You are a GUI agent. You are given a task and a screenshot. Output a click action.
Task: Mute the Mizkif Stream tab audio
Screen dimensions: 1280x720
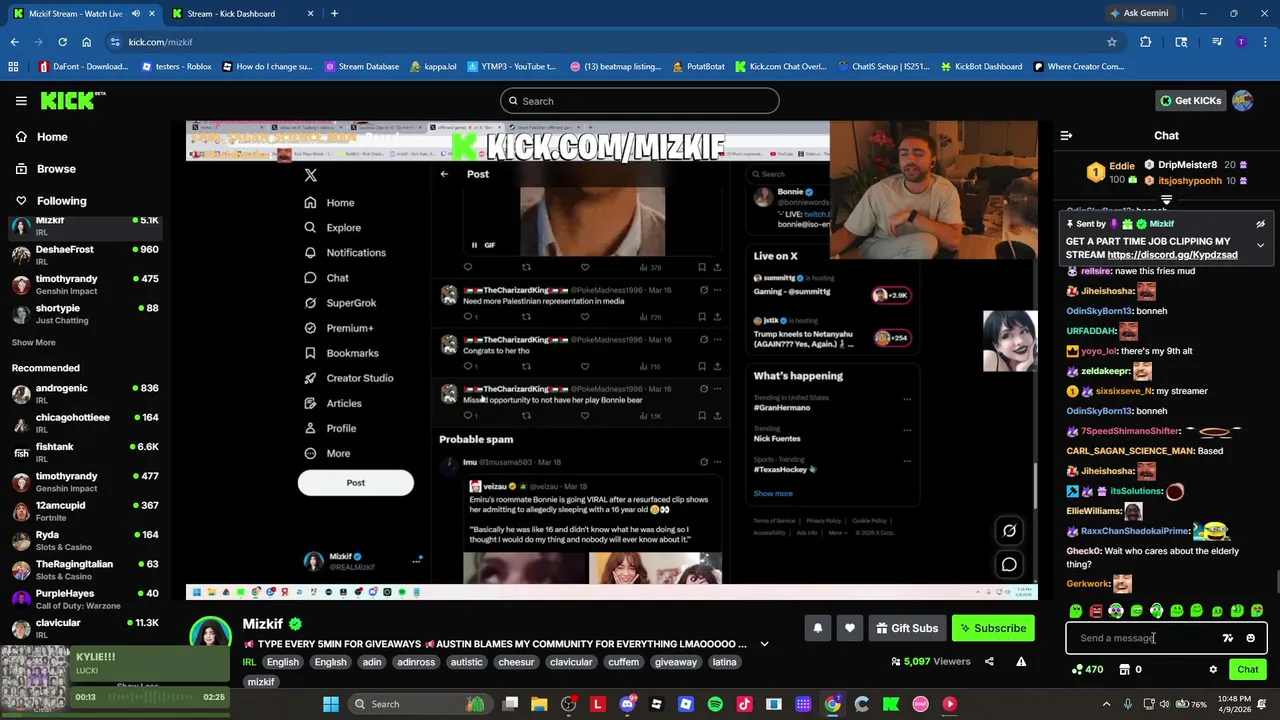tap(135, 14)
